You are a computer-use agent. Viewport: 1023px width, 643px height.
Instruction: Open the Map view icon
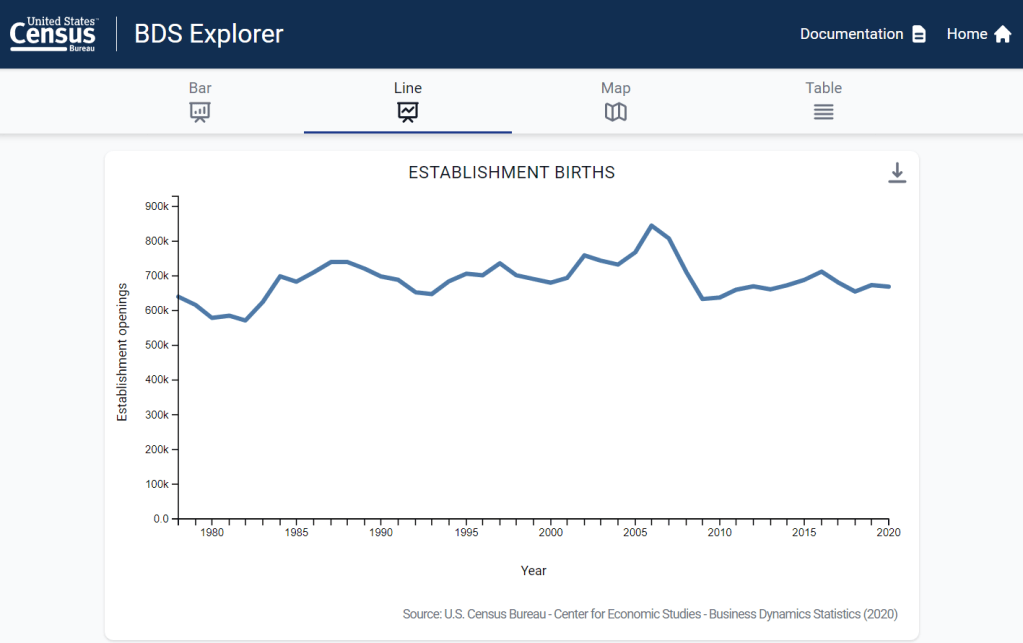(x=615, y=112)
